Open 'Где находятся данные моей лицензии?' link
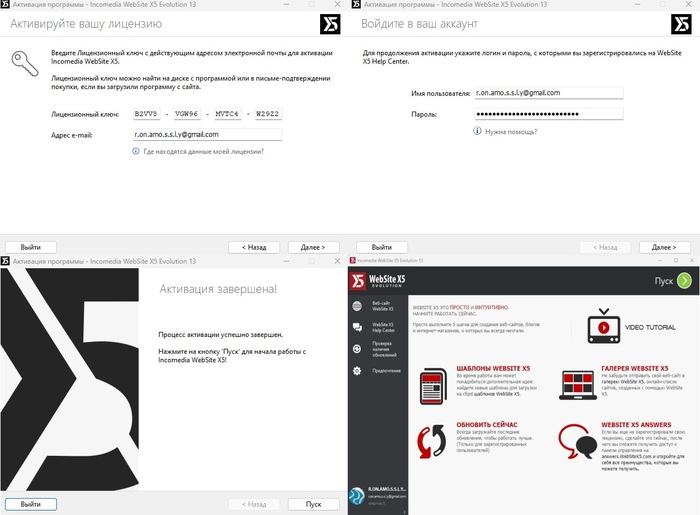The height and width of the screenshot is (515, 700). point(204,152)
